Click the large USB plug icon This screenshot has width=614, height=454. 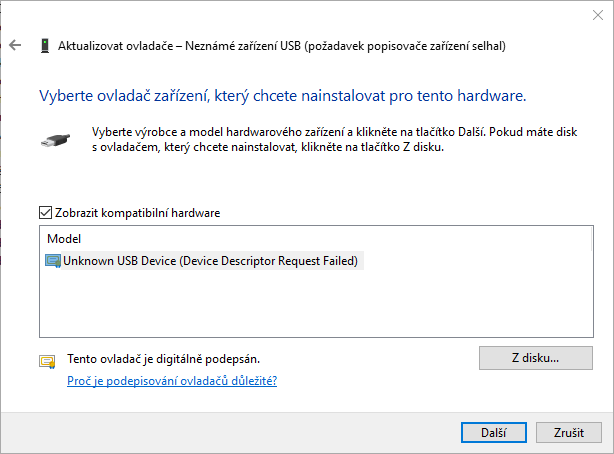pyautogui.click(x=55, y=140)
